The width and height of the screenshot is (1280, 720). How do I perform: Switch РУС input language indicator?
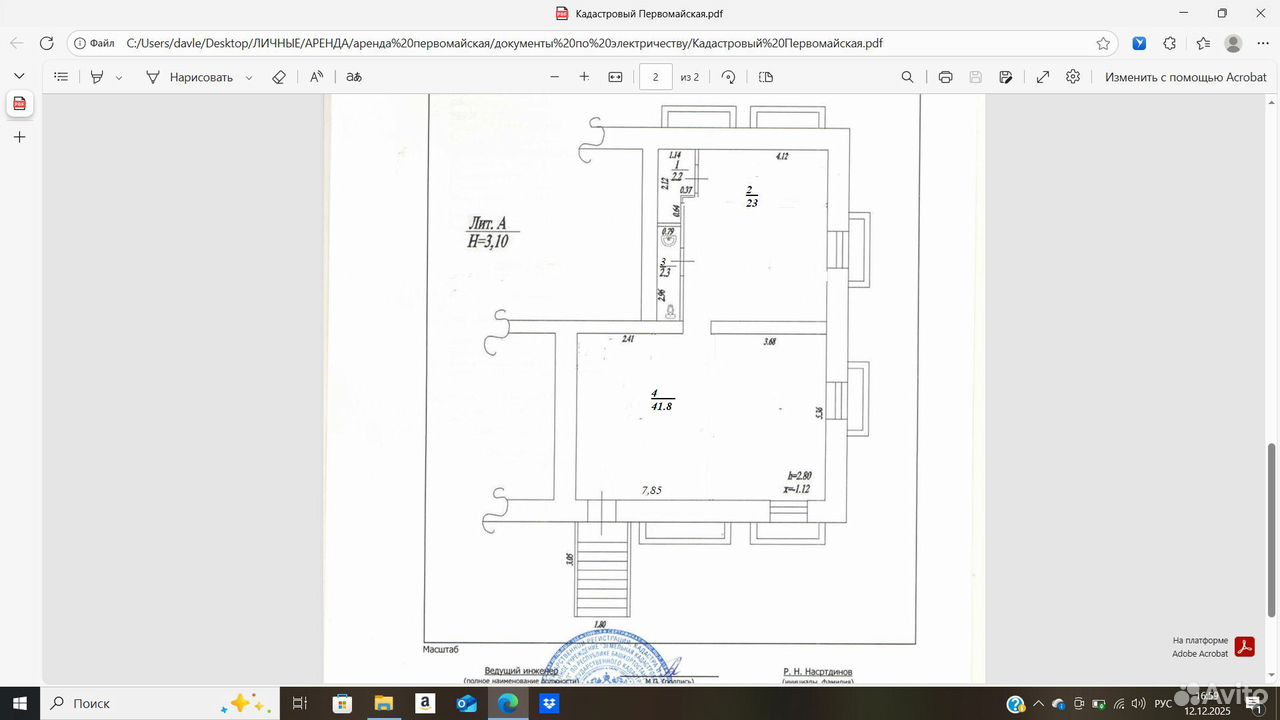point(1164,703)
